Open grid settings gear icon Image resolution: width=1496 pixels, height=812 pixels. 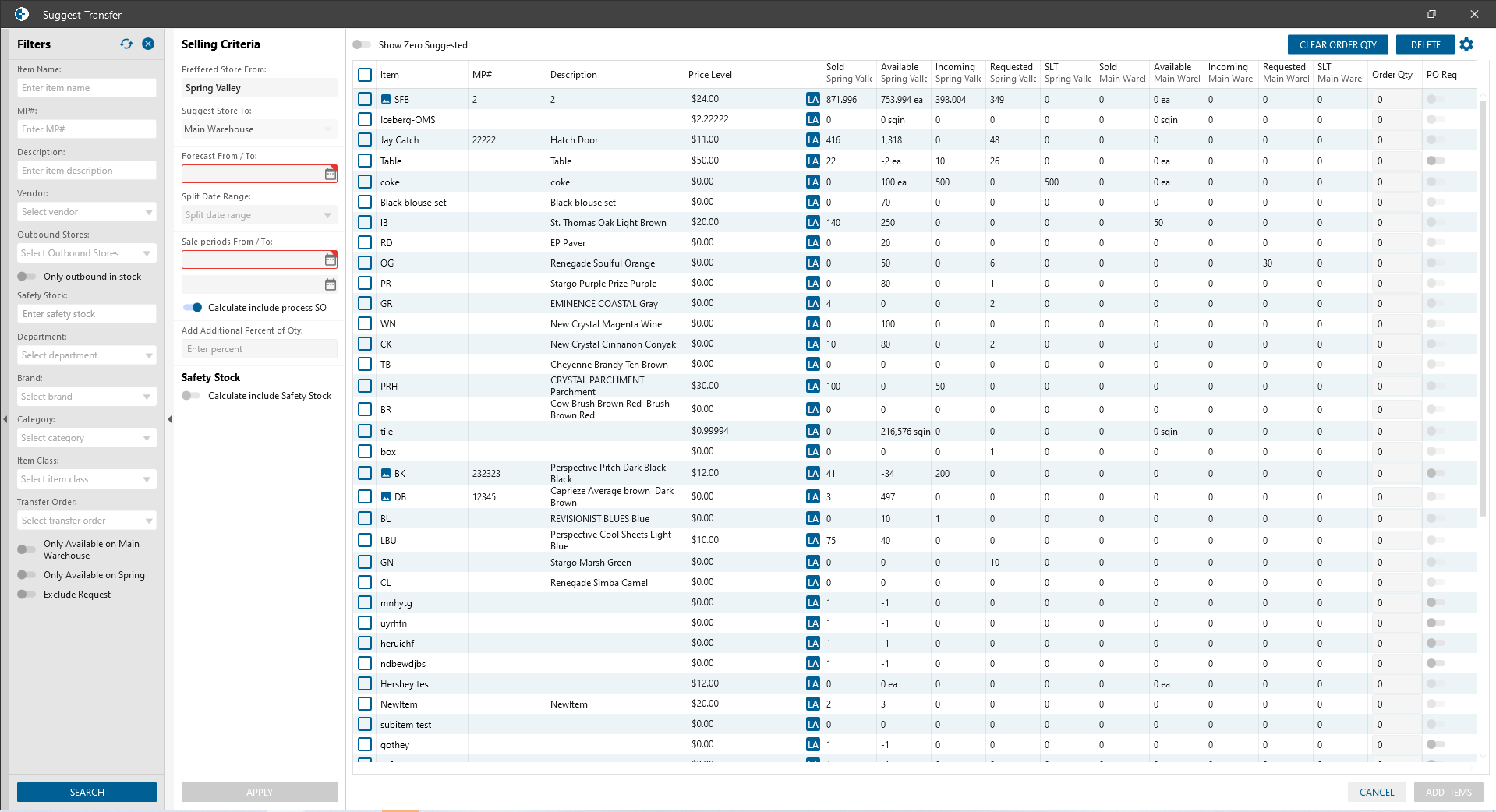(x=1466, y=44)
